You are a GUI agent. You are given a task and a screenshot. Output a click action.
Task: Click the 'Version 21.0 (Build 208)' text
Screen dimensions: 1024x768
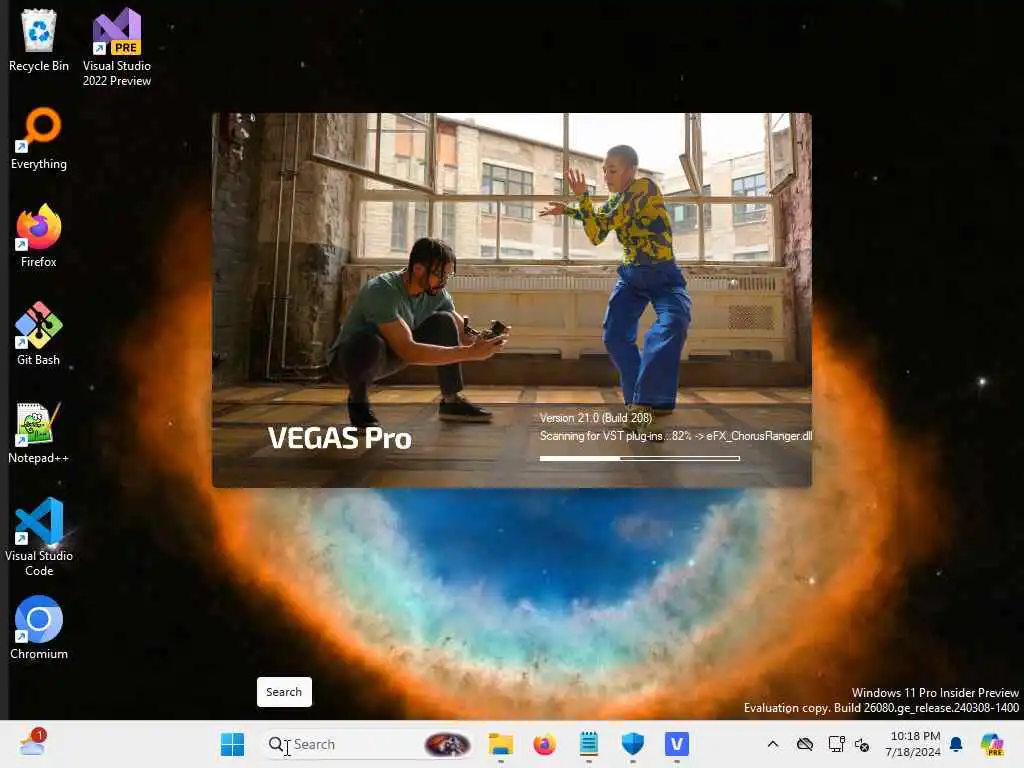(596, 418)
